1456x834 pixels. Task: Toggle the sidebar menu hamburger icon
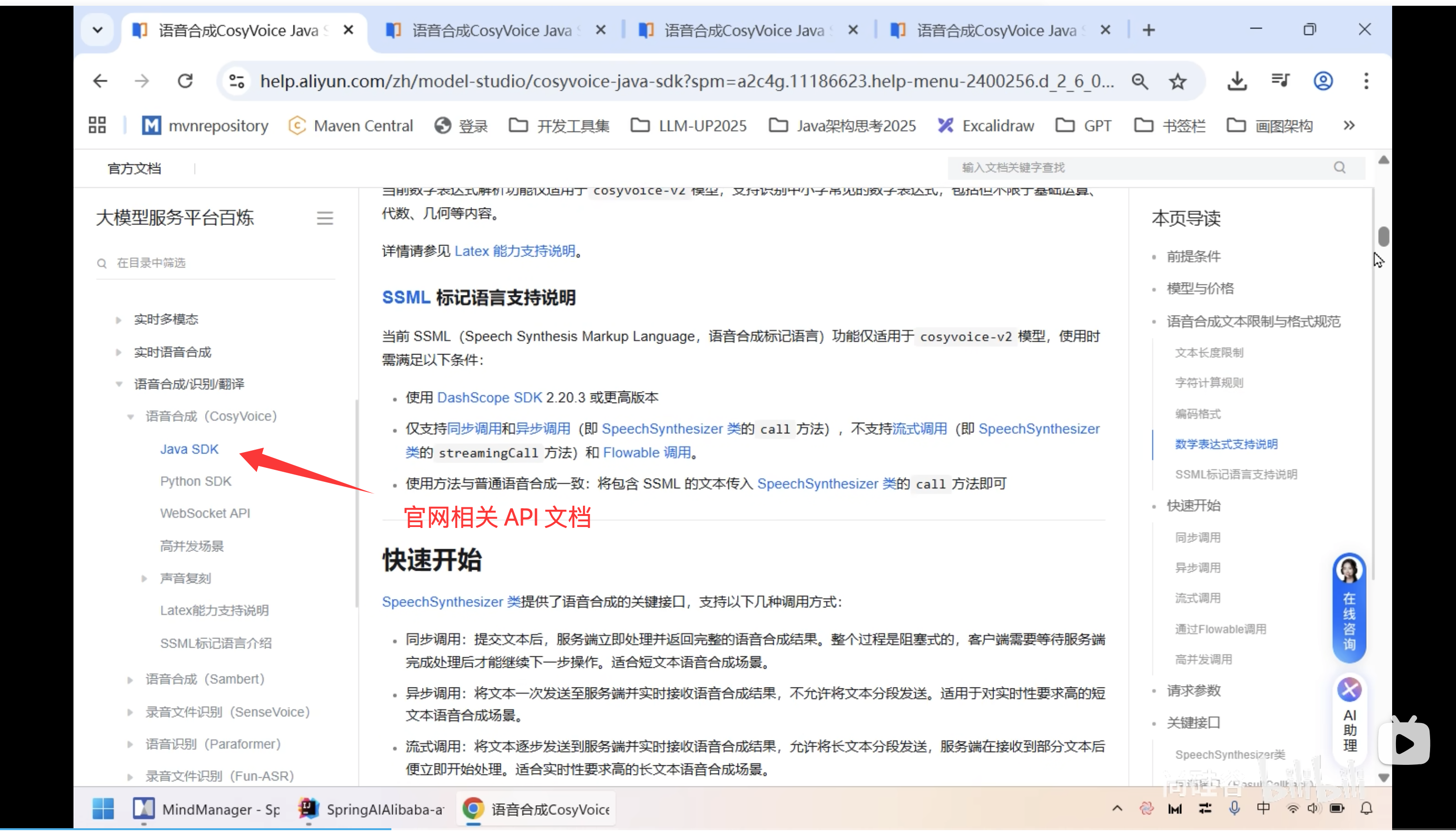point(325,218)
